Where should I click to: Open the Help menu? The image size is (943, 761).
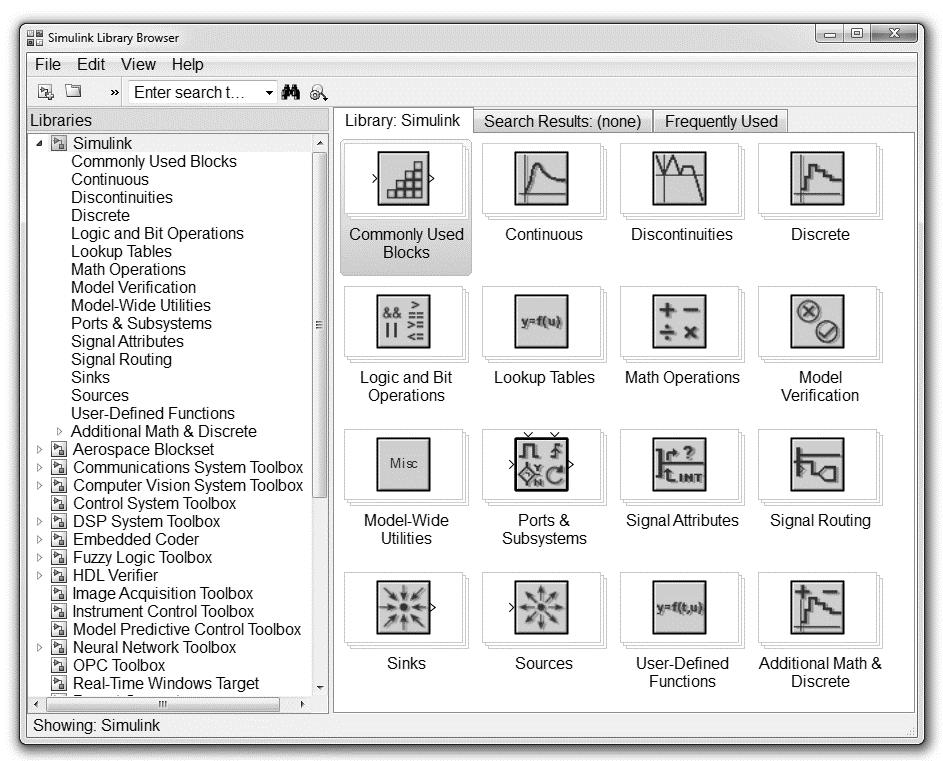(188, 64)
